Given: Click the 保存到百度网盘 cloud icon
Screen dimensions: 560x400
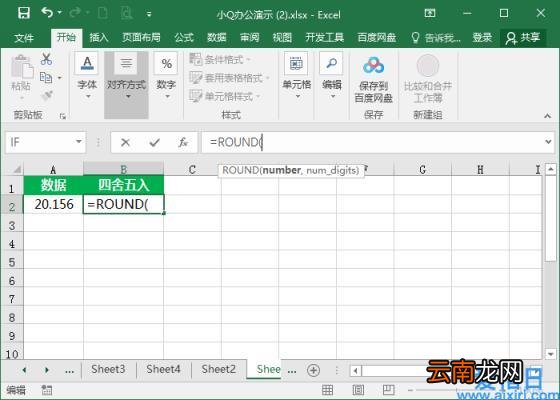Looking at the screenshot, I should (373, 66).
